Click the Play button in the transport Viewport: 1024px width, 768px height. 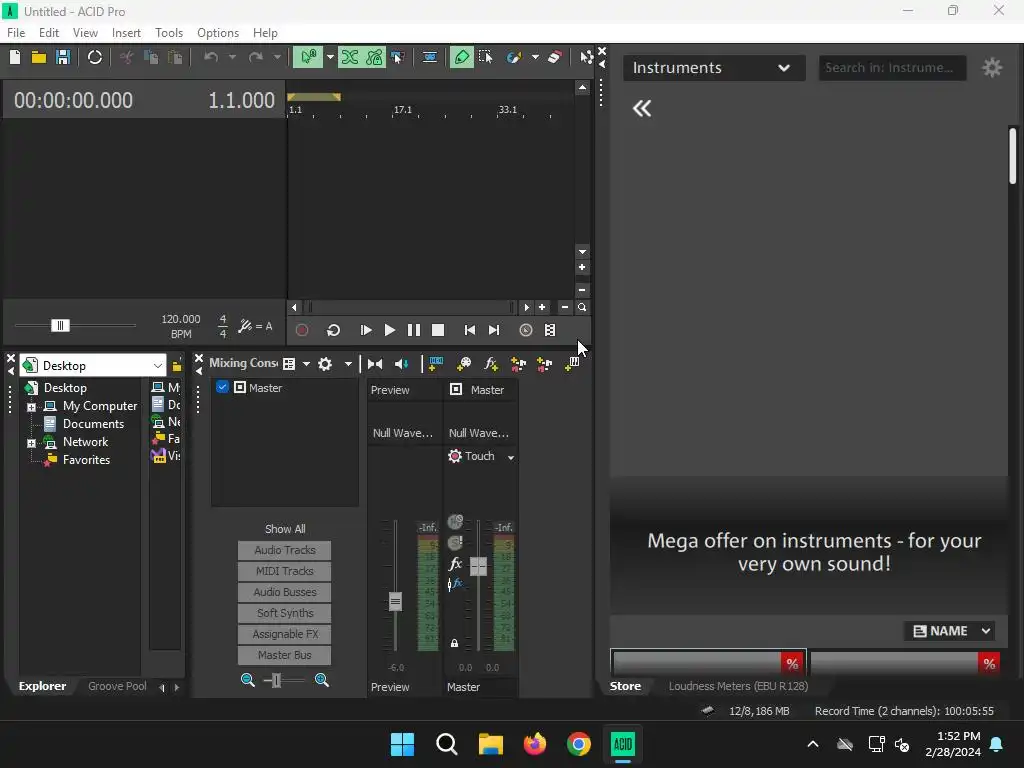390,330
